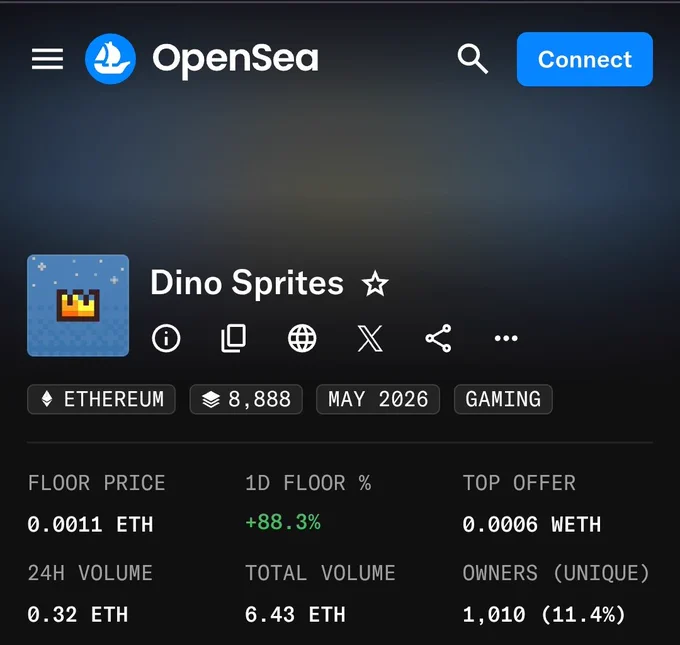Click the total volume 6.43 ETH value

tap(295, 615)
